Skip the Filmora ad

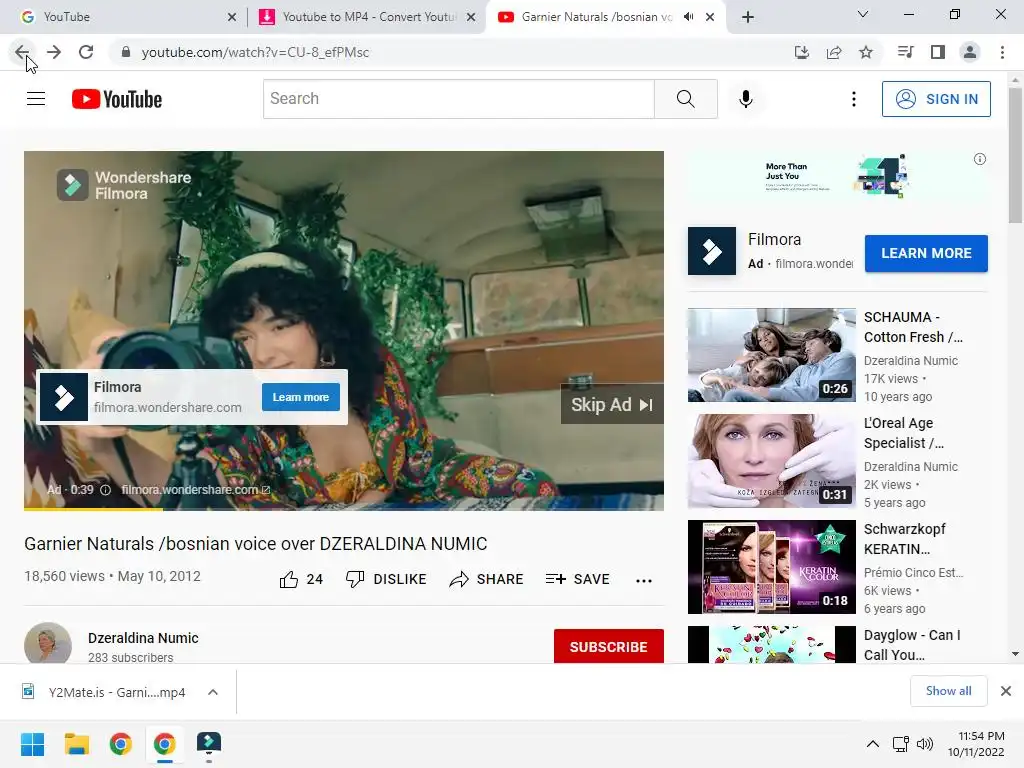[x=612, y=405]
